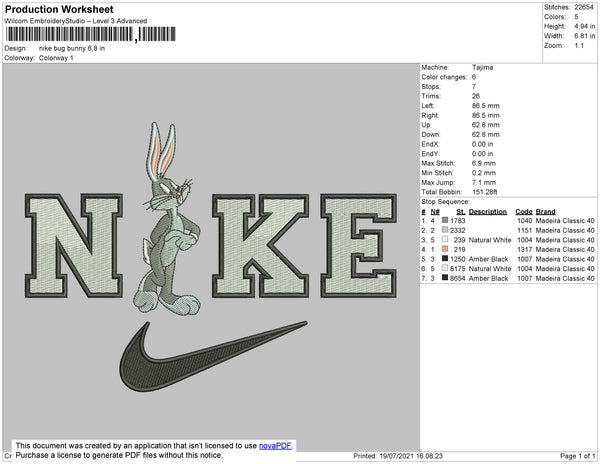Viewport: 600px width, 464px height.
Task: Click 'Amber Black' in stop row 5
Action: click(x=488, y=259)
